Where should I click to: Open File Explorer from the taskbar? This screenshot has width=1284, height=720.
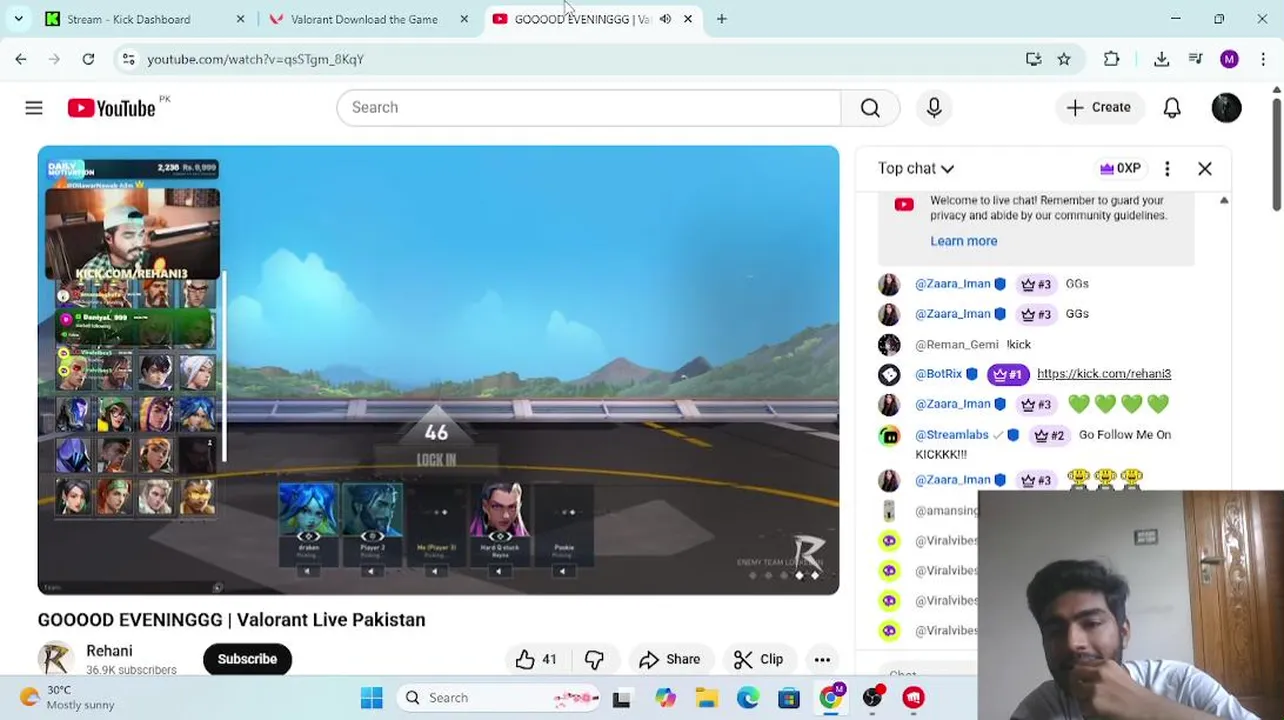pyautogui.click(x=707, y=698)
